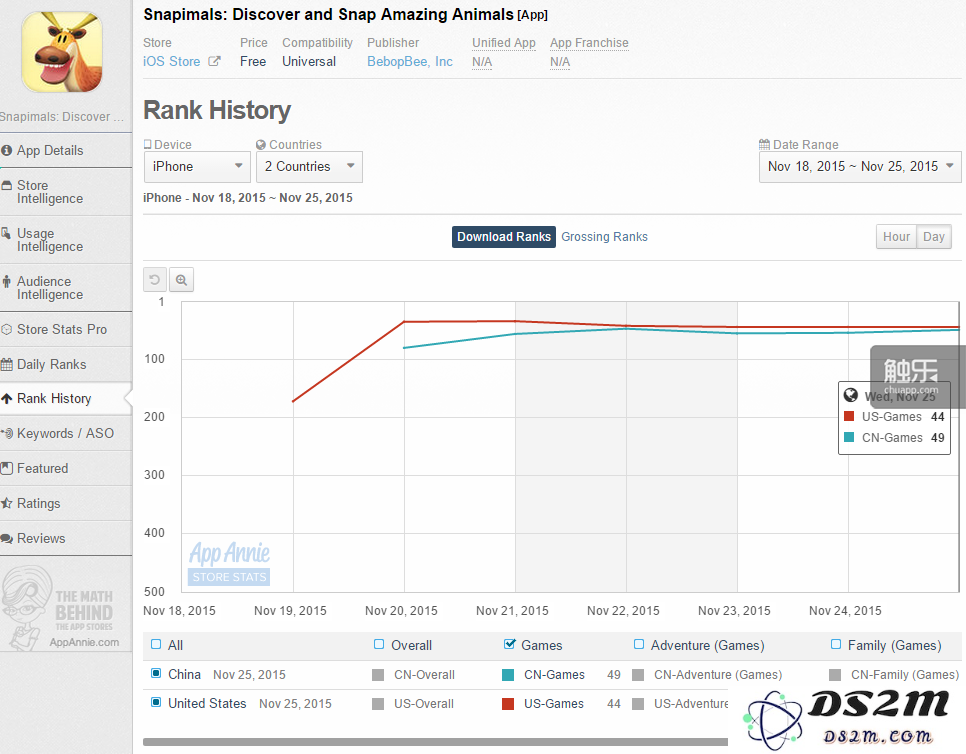Viewport: 966px width, 754px height.
Task: Click the Keywords / ASO icon
Action: coord(7,434)
